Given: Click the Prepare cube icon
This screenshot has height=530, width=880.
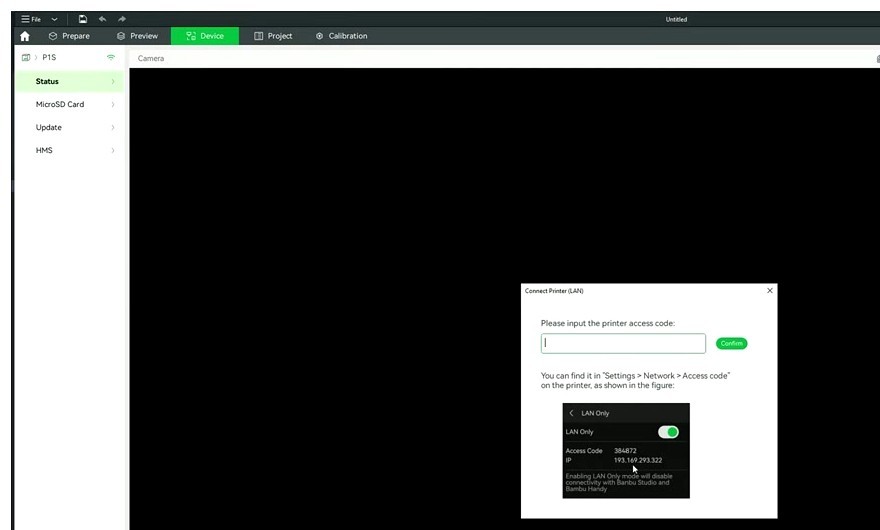Looking at the screenshot, I should pos(53,36).
